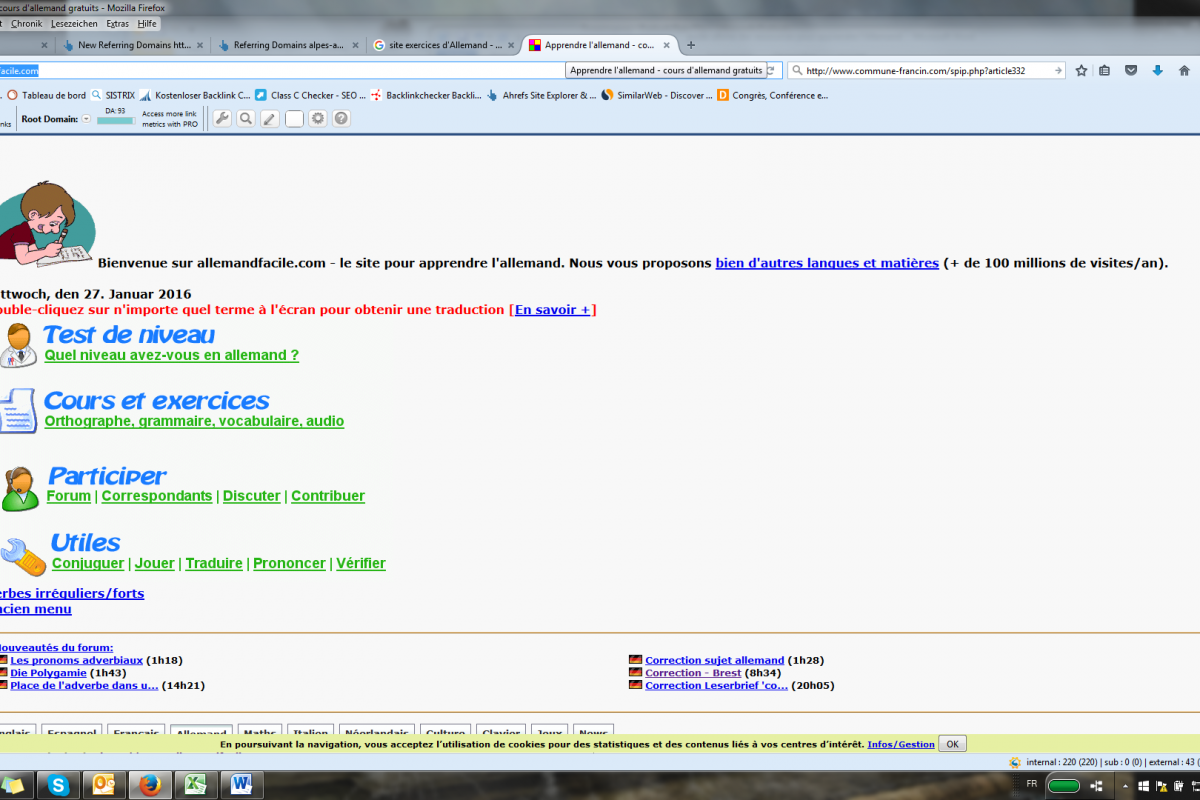Open the Lesezeichen menu
Screen dimensions: 1200x800
point(76,23)
